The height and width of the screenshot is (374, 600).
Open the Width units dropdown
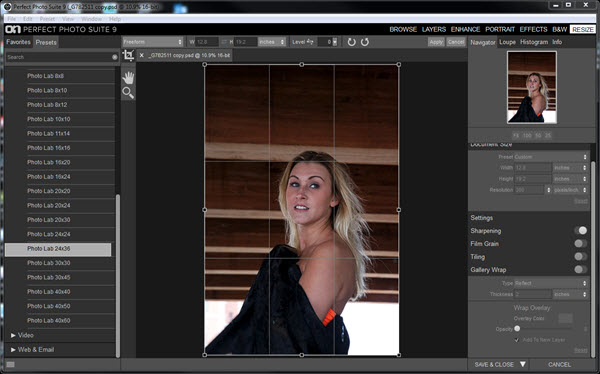(570, 168)
